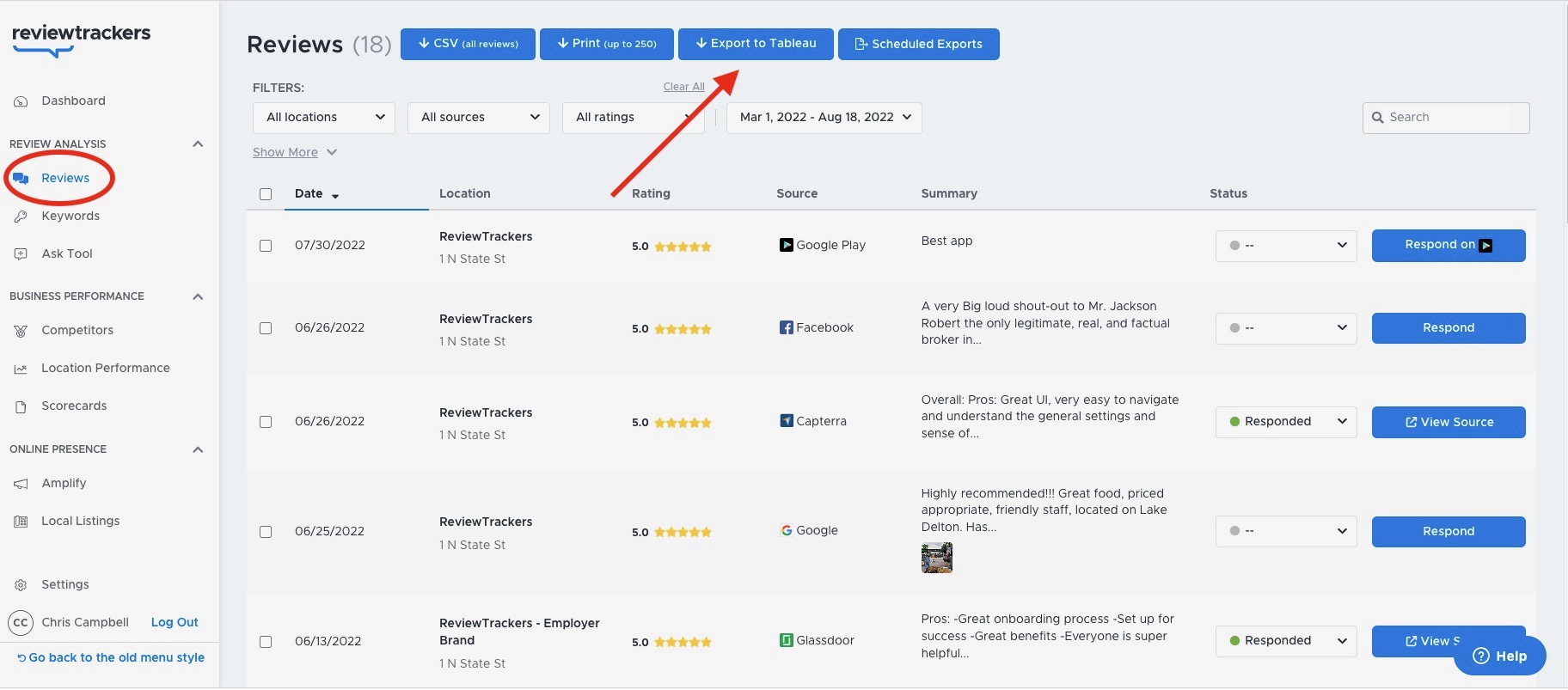Open Ask Tool in sidebar
This screenshot has width=1568, height=690.
tap(67, 253)
